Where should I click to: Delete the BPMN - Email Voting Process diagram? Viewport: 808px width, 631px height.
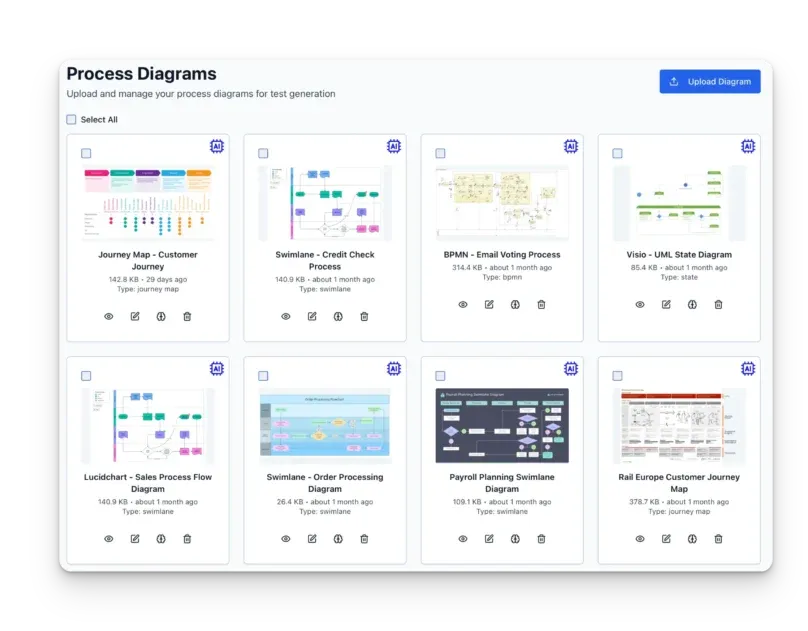pyautogui.click(x=542, y=304)
